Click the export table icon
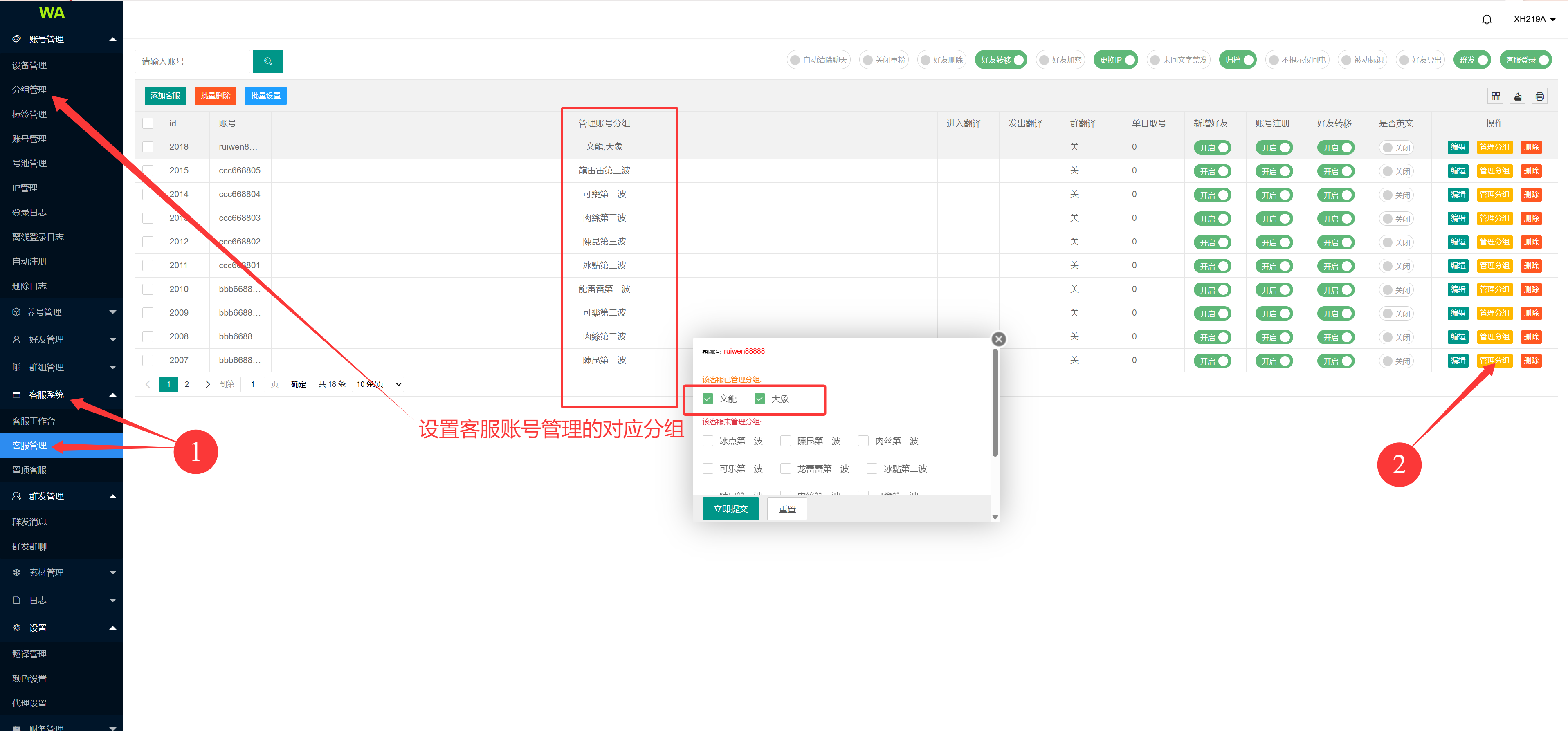 [1517, 96]
